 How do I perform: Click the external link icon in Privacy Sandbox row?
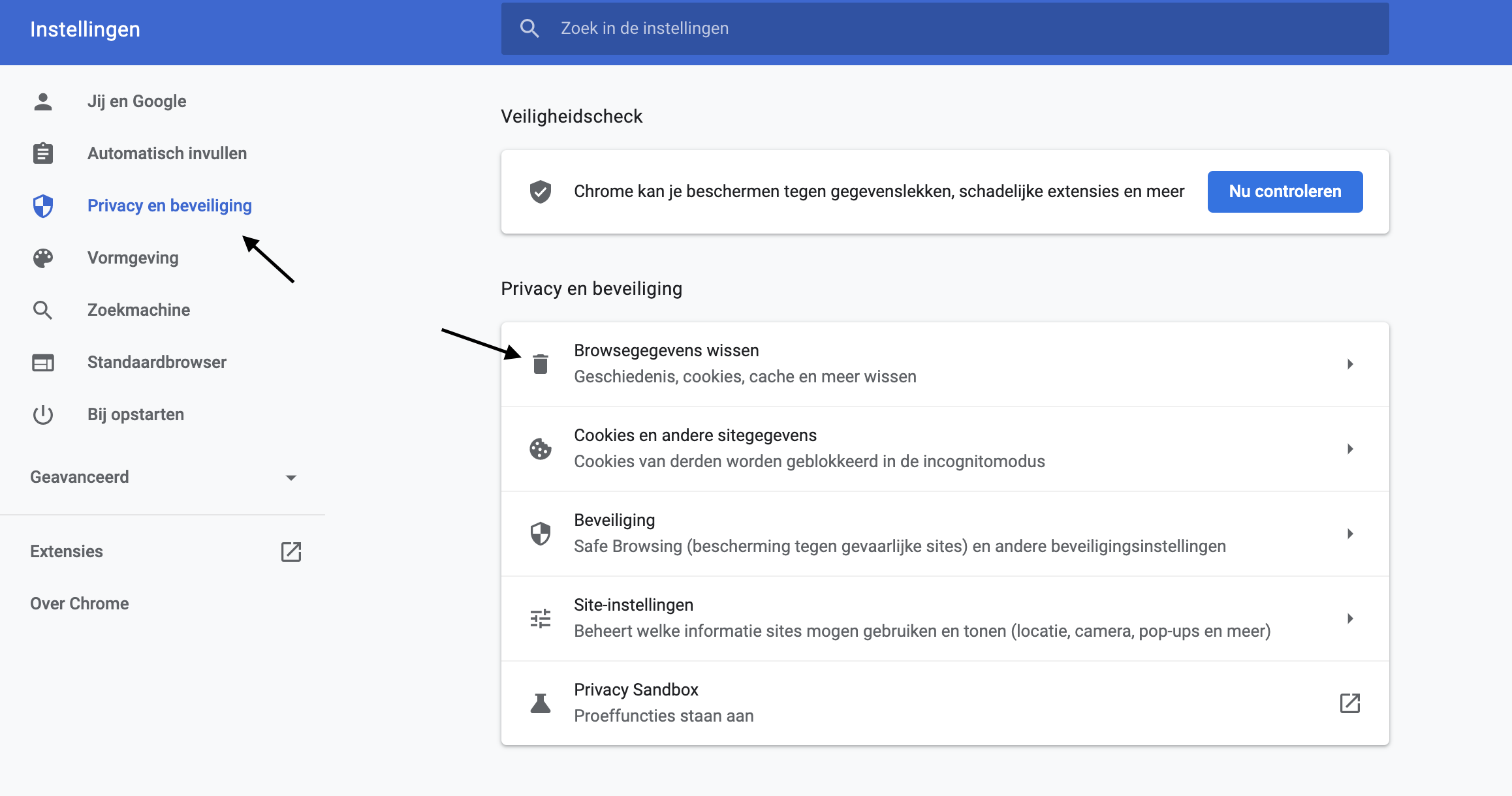coord(1350,703)
